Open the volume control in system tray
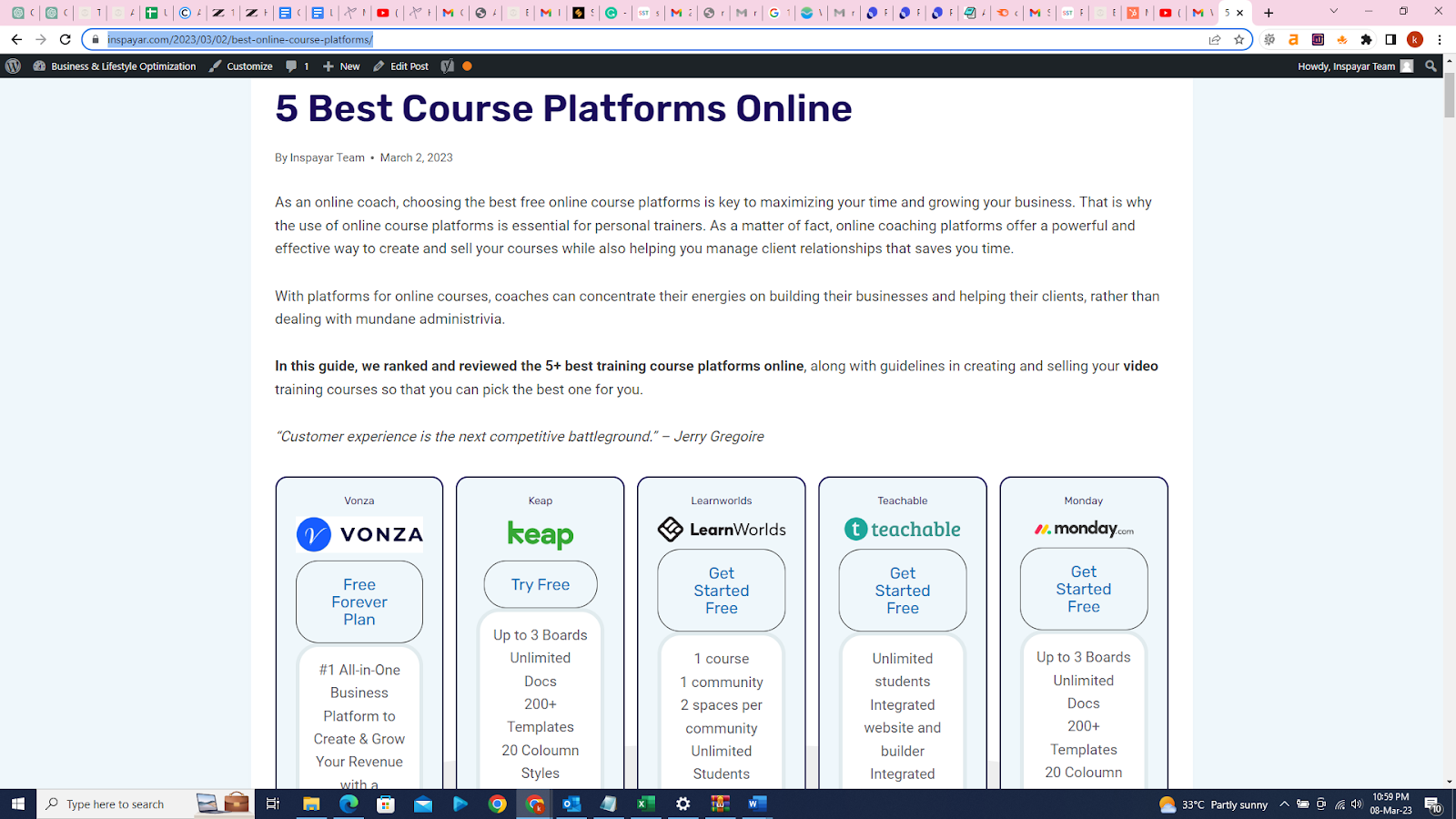Viewport: 1456px width, 819px height. coord(1357,804)
